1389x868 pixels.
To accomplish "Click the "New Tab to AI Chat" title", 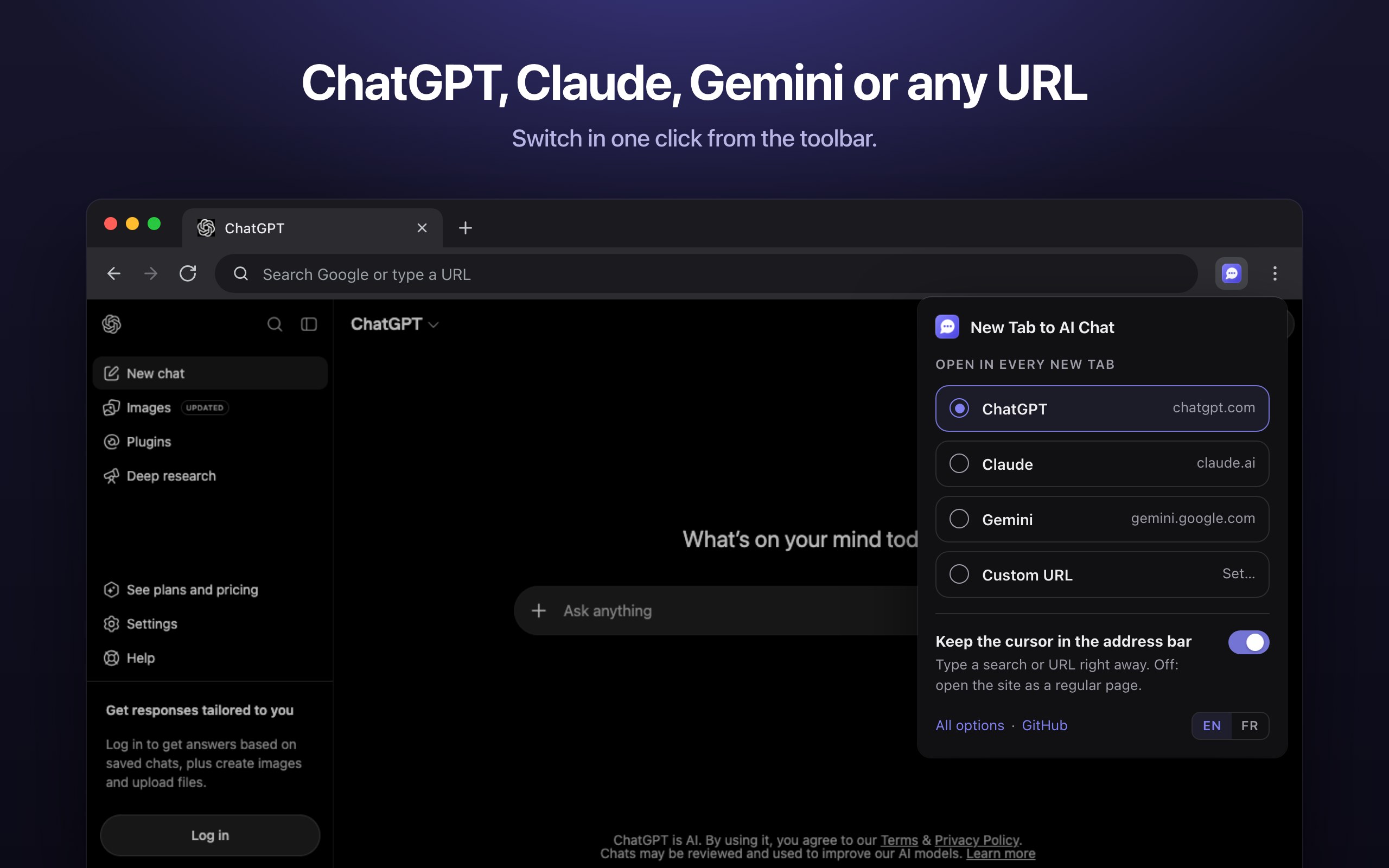I will [1042, 327].
